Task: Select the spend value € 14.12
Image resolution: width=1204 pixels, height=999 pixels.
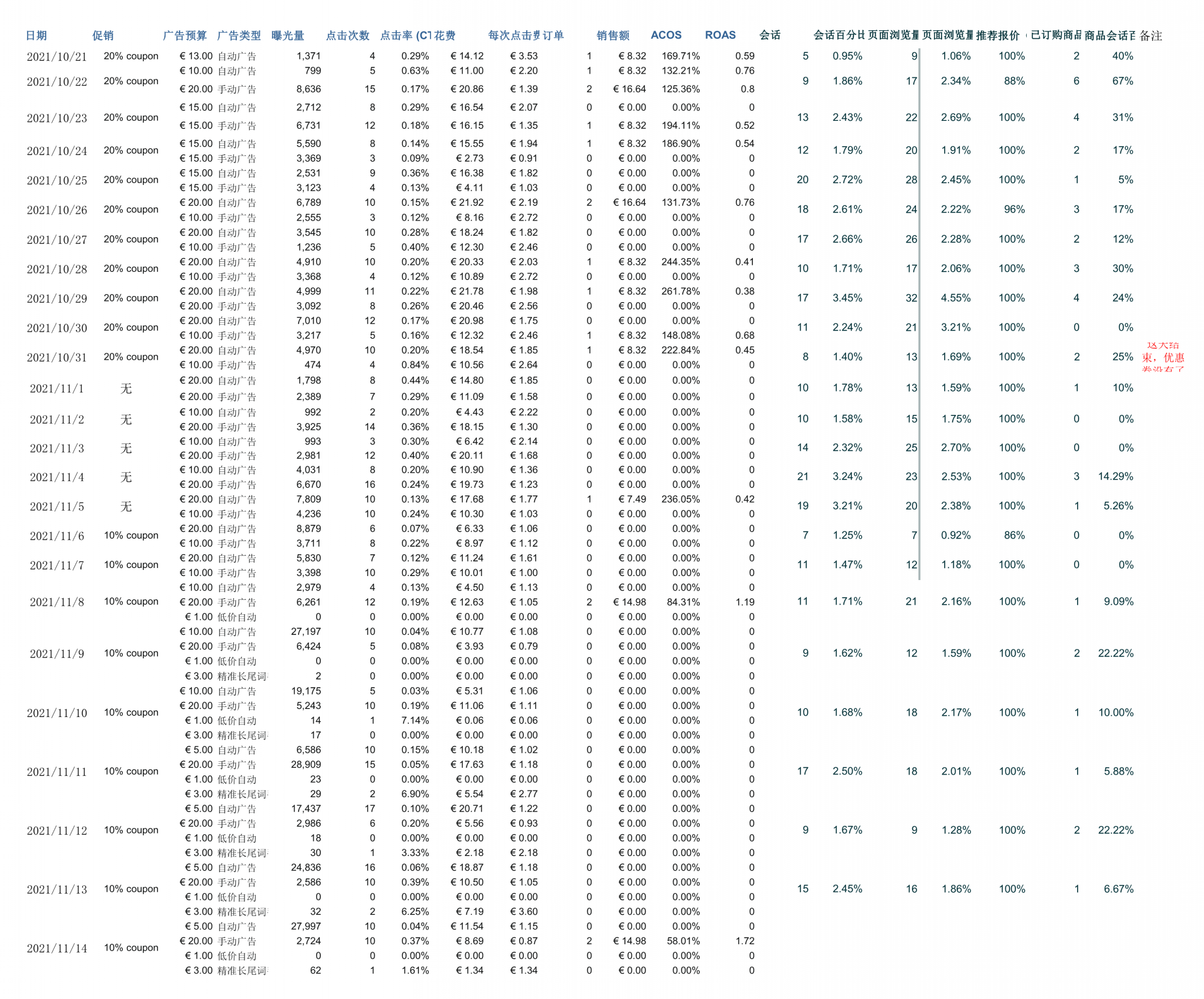Action: [467, 56]
